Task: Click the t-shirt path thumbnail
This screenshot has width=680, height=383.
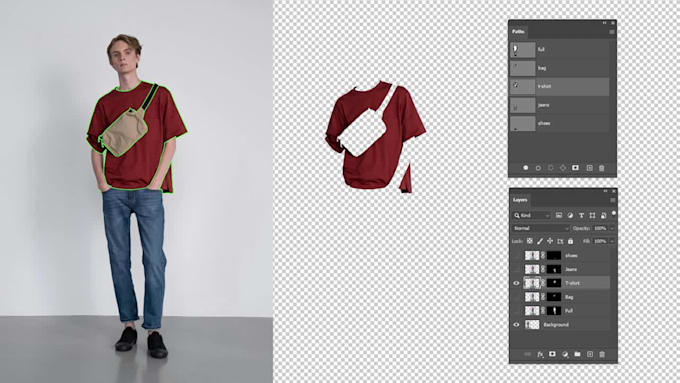Action: click(523, 86)
